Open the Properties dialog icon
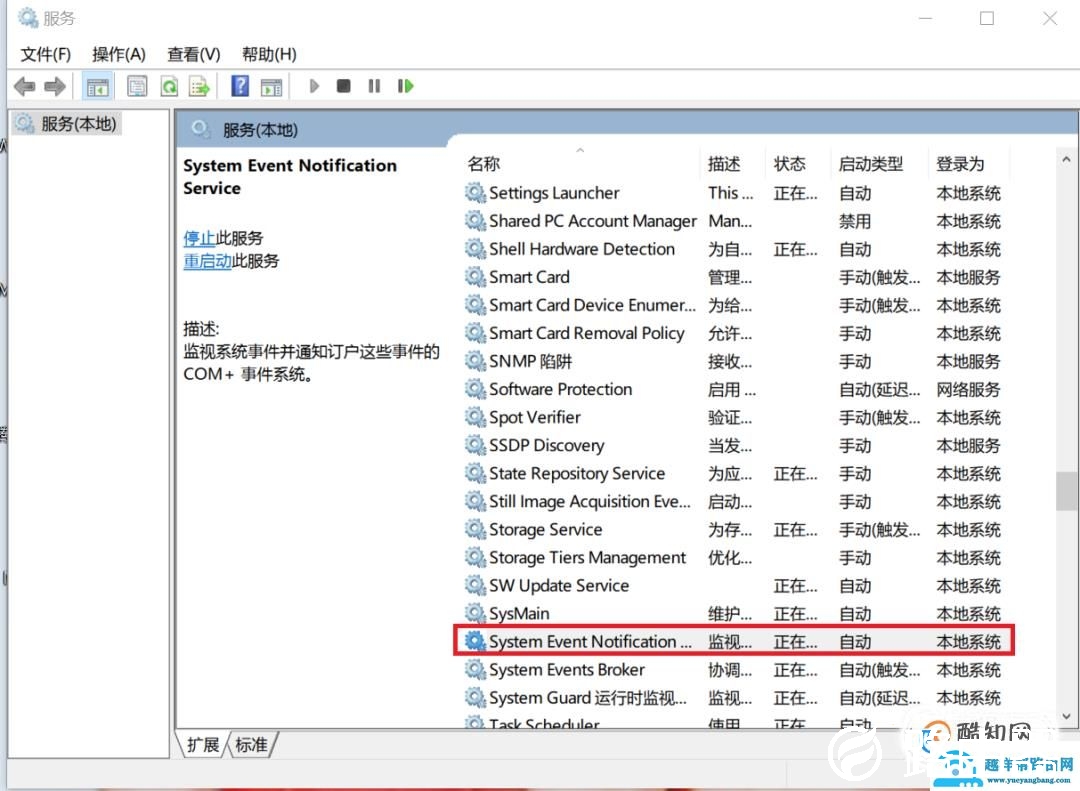 [x=137, y=86]
